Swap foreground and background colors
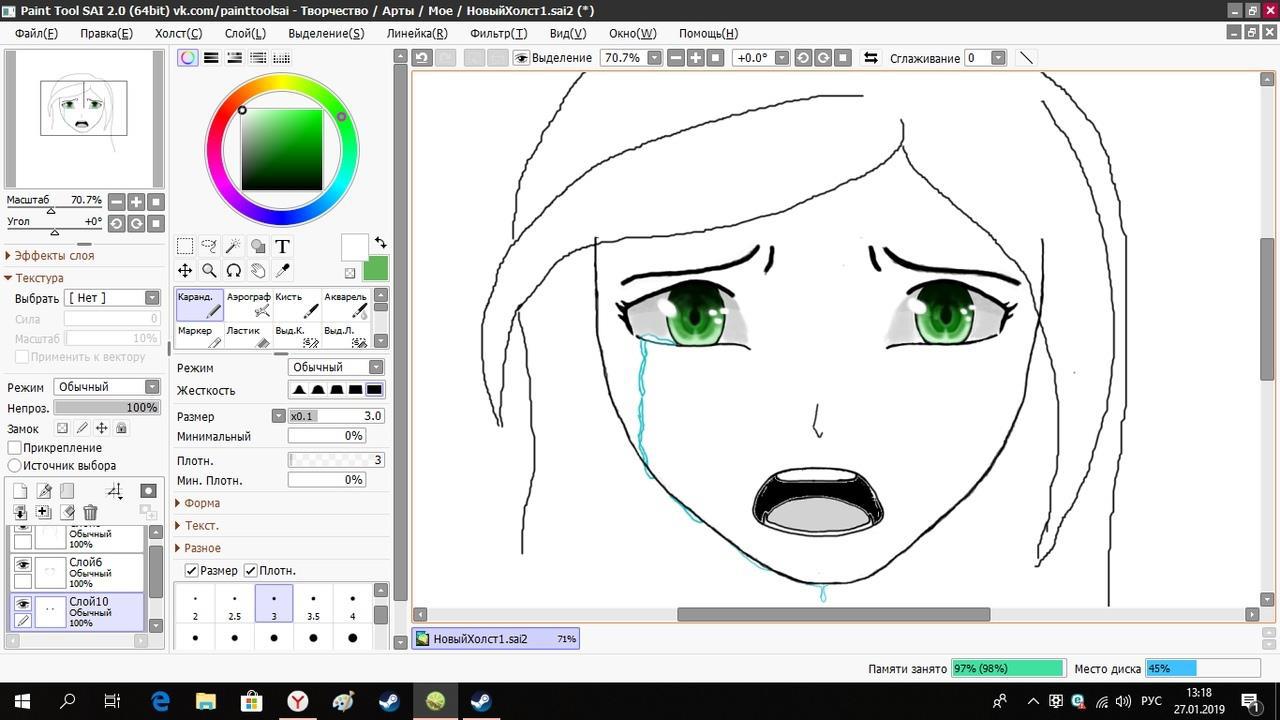 (x=380, y=243)
